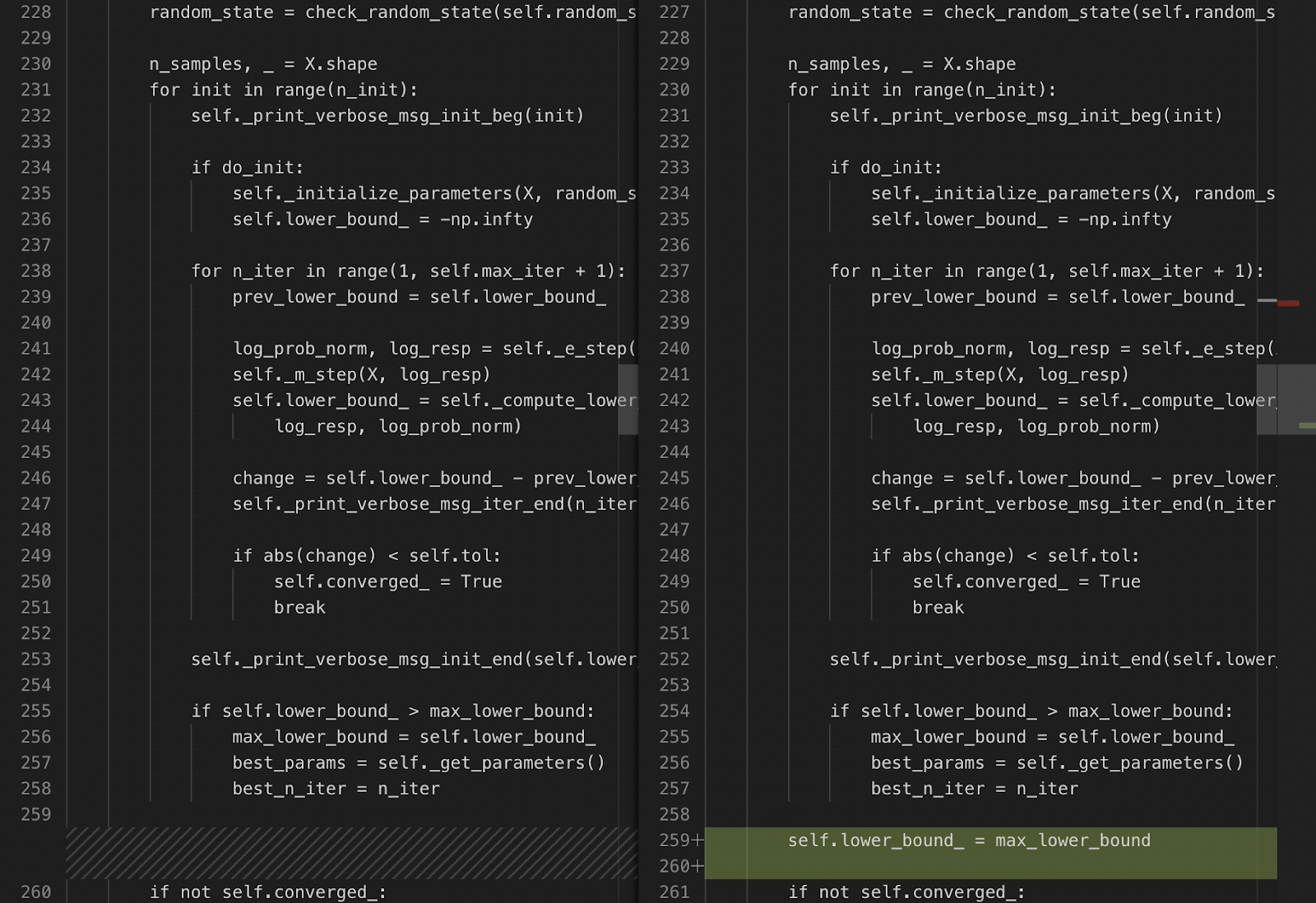This screenshot has height=903, width=1316.
Task: Click the left pane vertical scrollbar thumb
Action: tap(628, 400)
